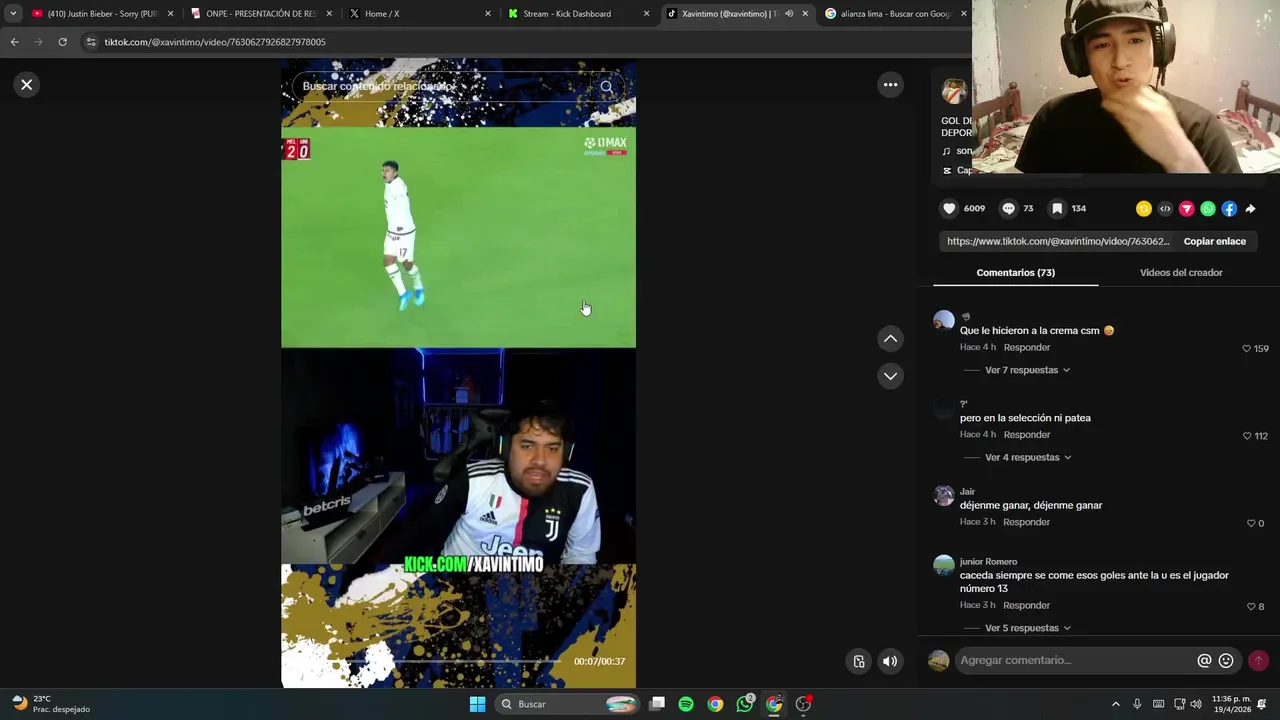
Task: Close the TikTok video viewer
Action: tap(27, 85)
